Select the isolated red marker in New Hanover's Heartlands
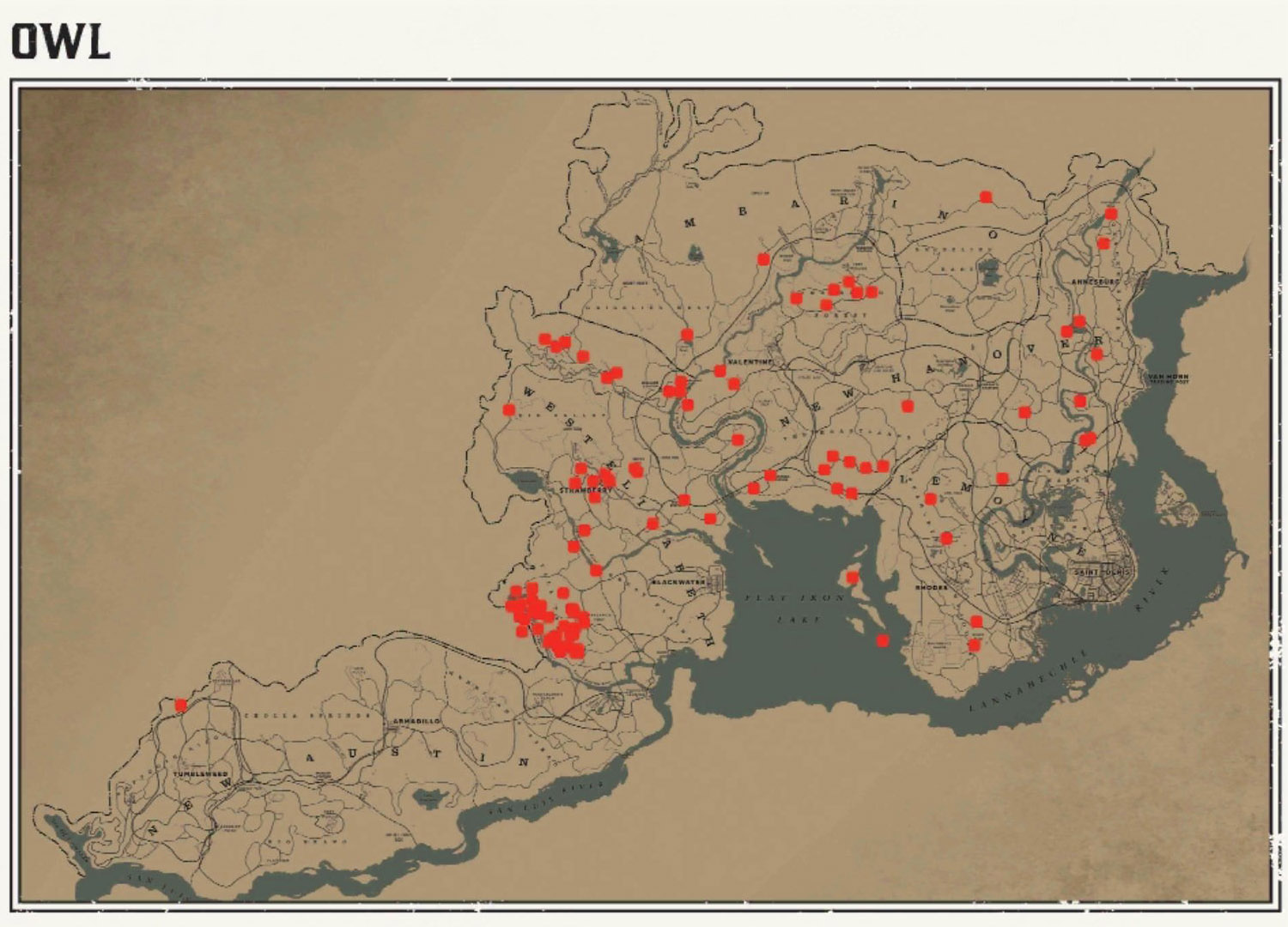1288x927 pixels. pyautogui.click(x=908, y=406)
